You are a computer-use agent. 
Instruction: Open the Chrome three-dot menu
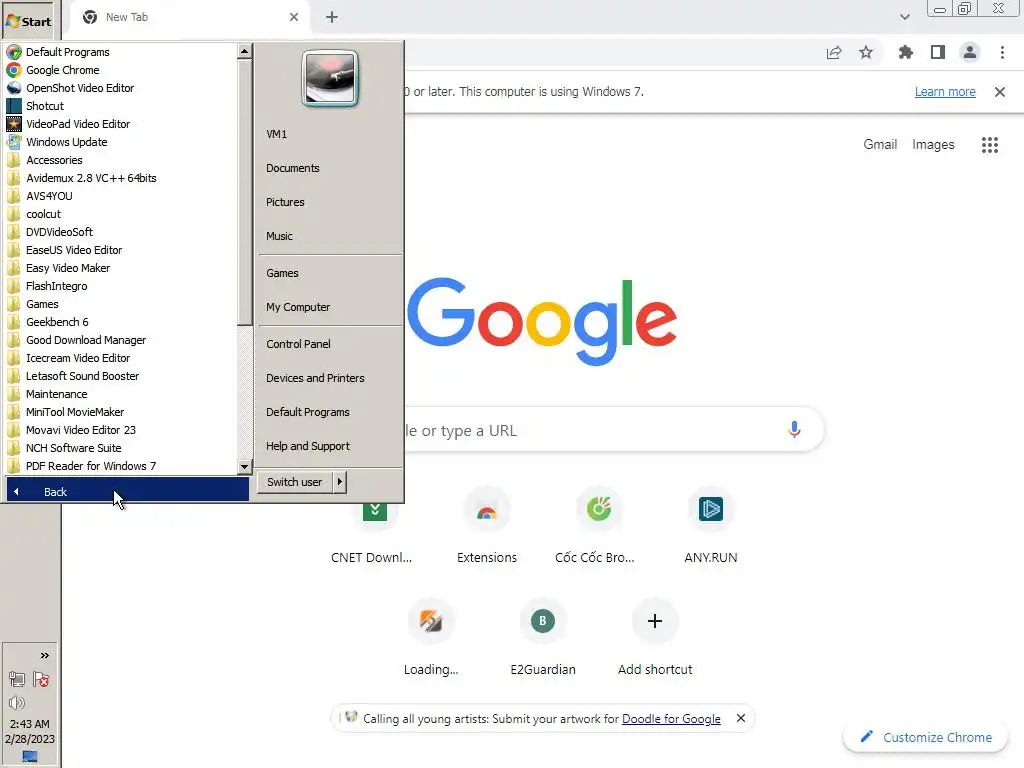(x=1002, y=52)
